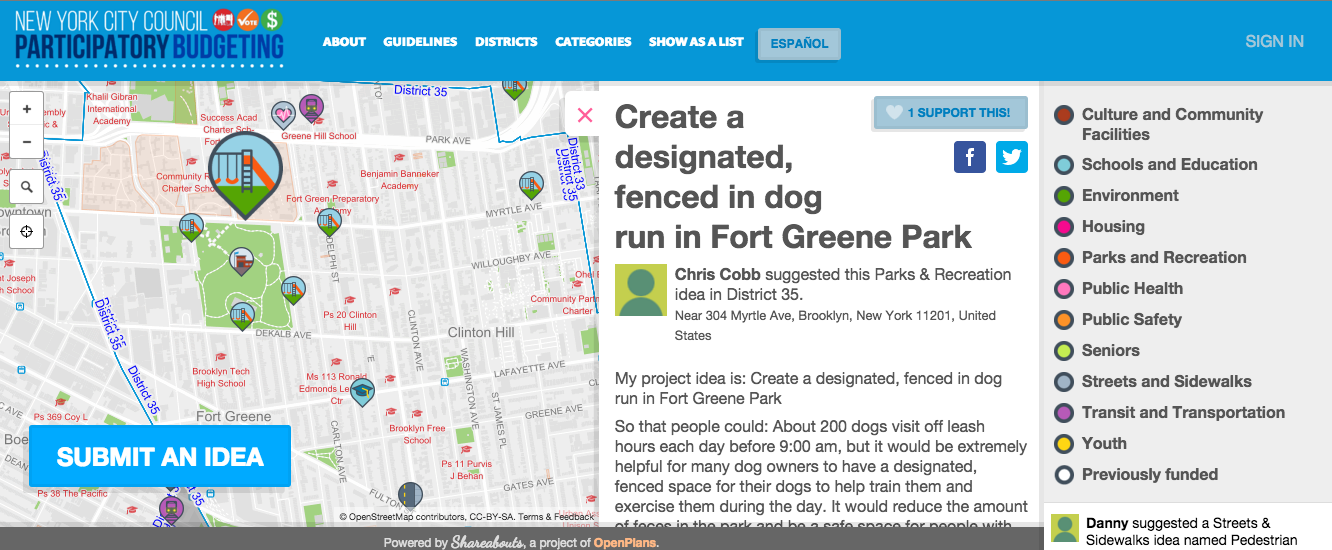Screen dimensions: 1332x550
Task: Open Show As A List view
Action: [696, 42]
